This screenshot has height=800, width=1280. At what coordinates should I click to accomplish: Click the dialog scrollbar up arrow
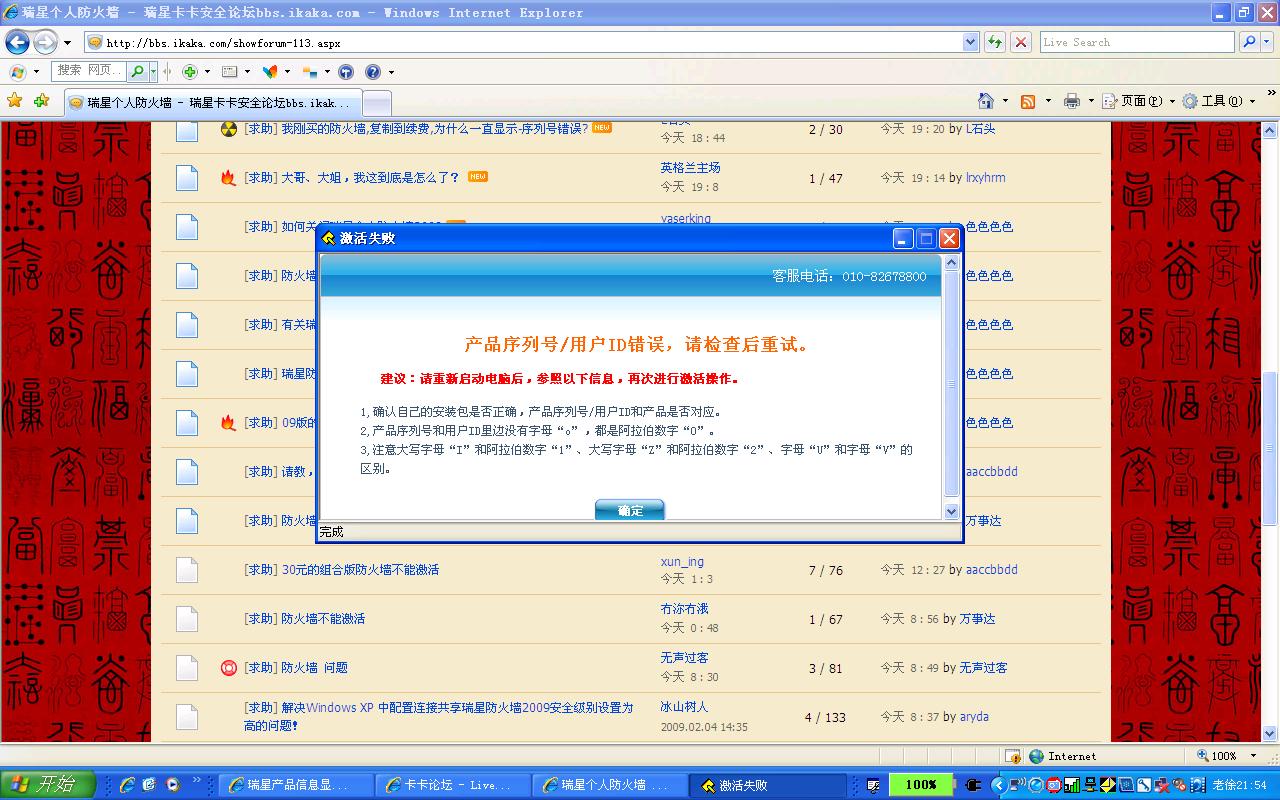[x=951, y=262]
